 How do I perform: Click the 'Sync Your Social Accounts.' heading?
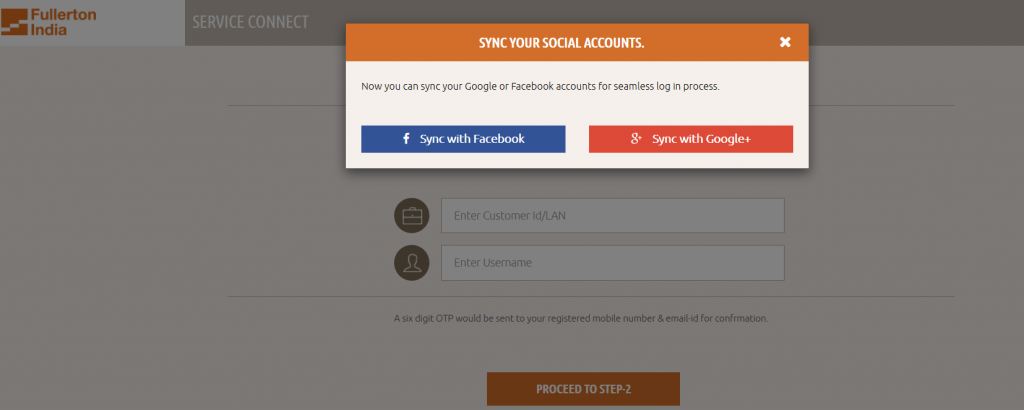(x=562, y=43)
